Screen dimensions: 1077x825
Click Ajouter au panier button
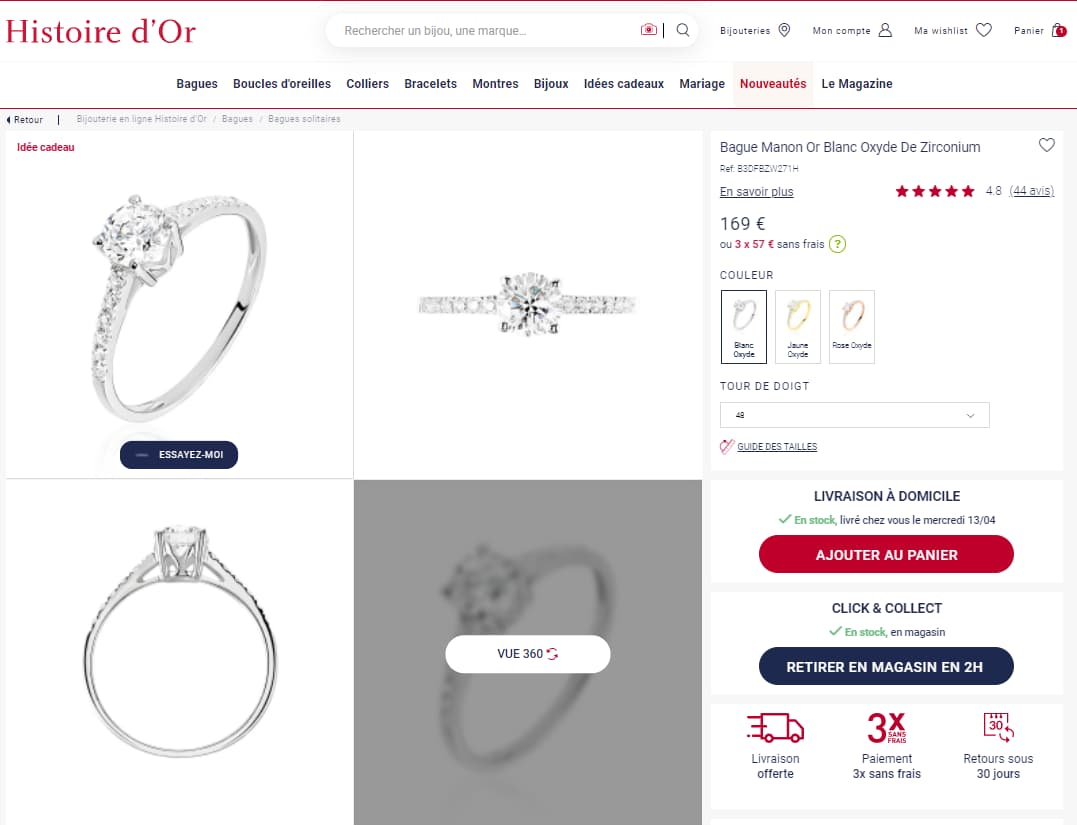tap(886, 554)
